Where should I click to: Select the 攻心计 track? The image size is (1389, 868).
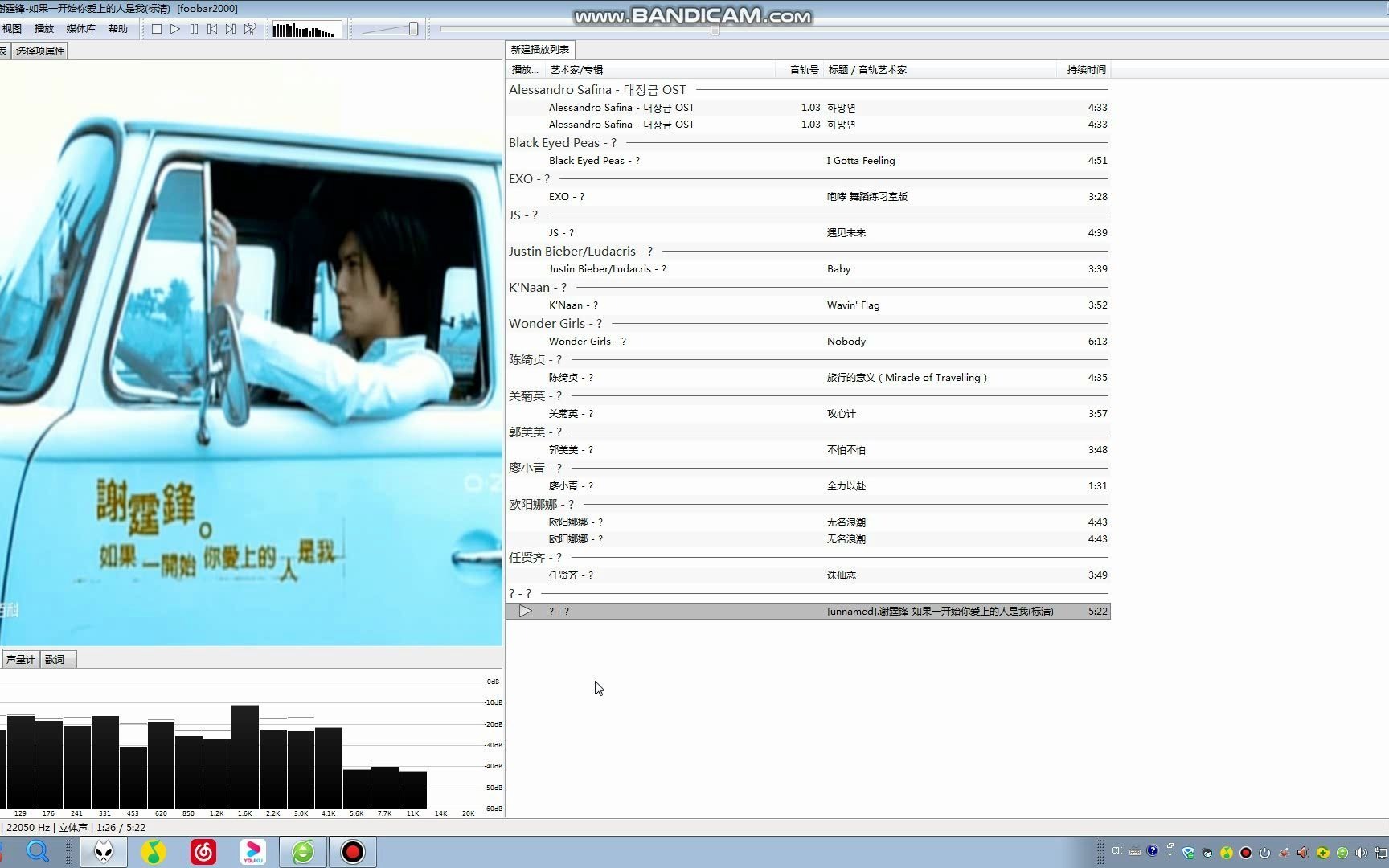point(808,414)
